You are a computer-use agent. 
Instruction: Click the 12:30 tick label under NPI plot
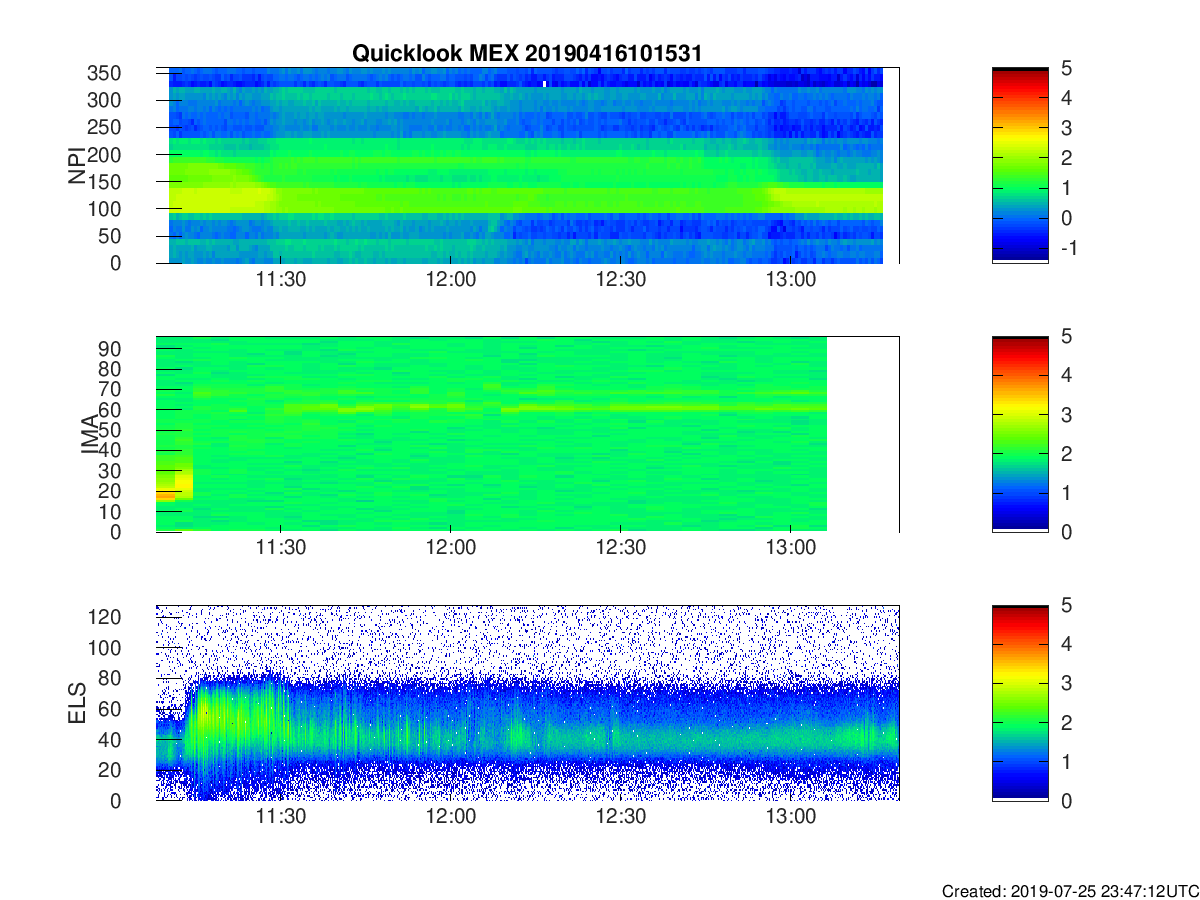tap(621, 280)
